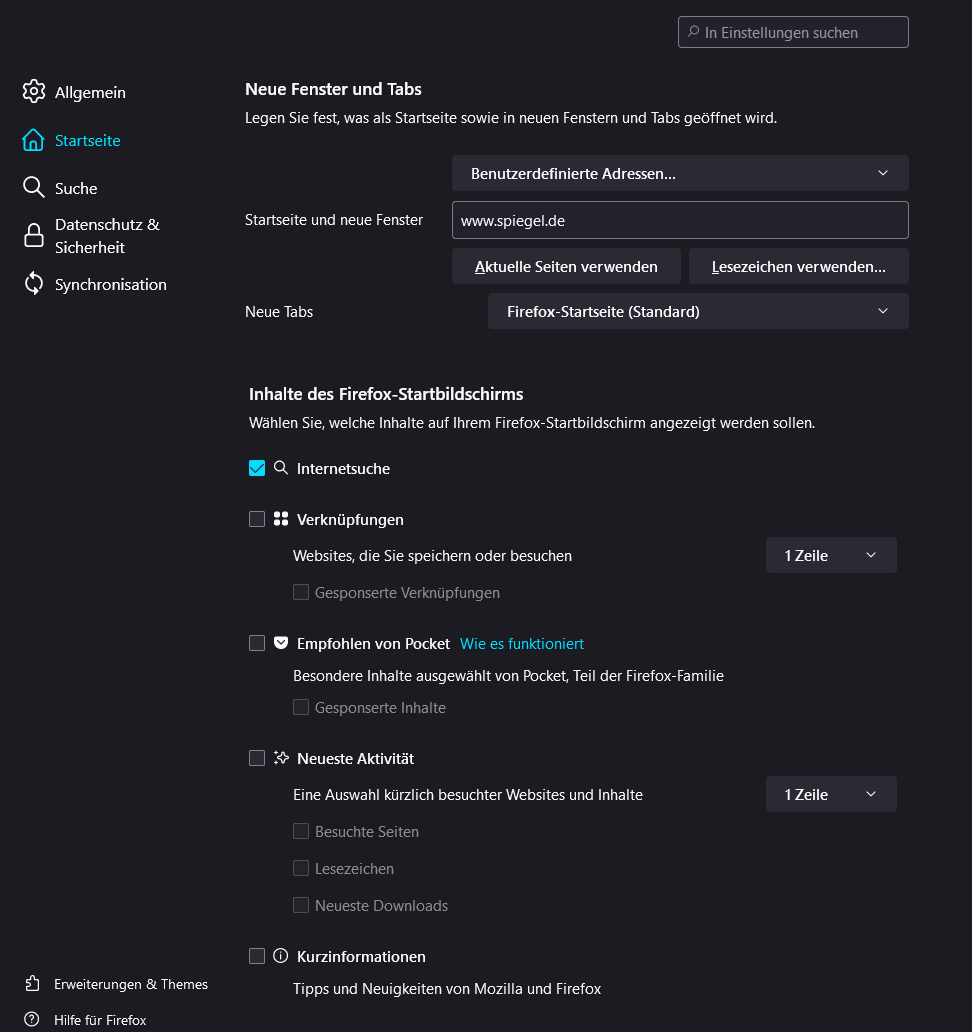Click the Erweiterungen & Themes puzzle icon
The height and width of the screenshot is (1032, 972).
[32, 984]
